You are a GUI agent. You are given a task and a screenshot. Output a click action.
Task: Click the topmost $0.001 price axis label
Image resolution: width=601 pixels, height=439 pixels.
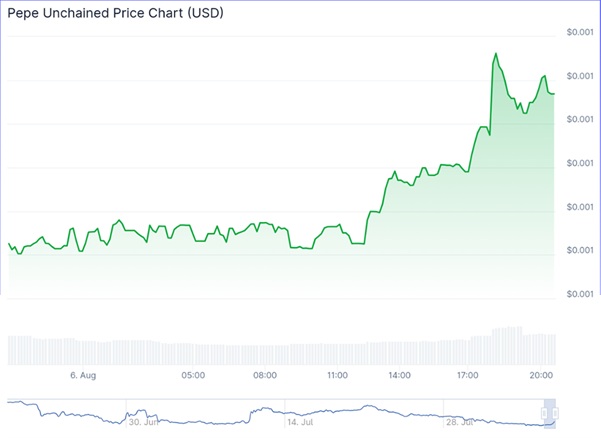click(578, 33)
